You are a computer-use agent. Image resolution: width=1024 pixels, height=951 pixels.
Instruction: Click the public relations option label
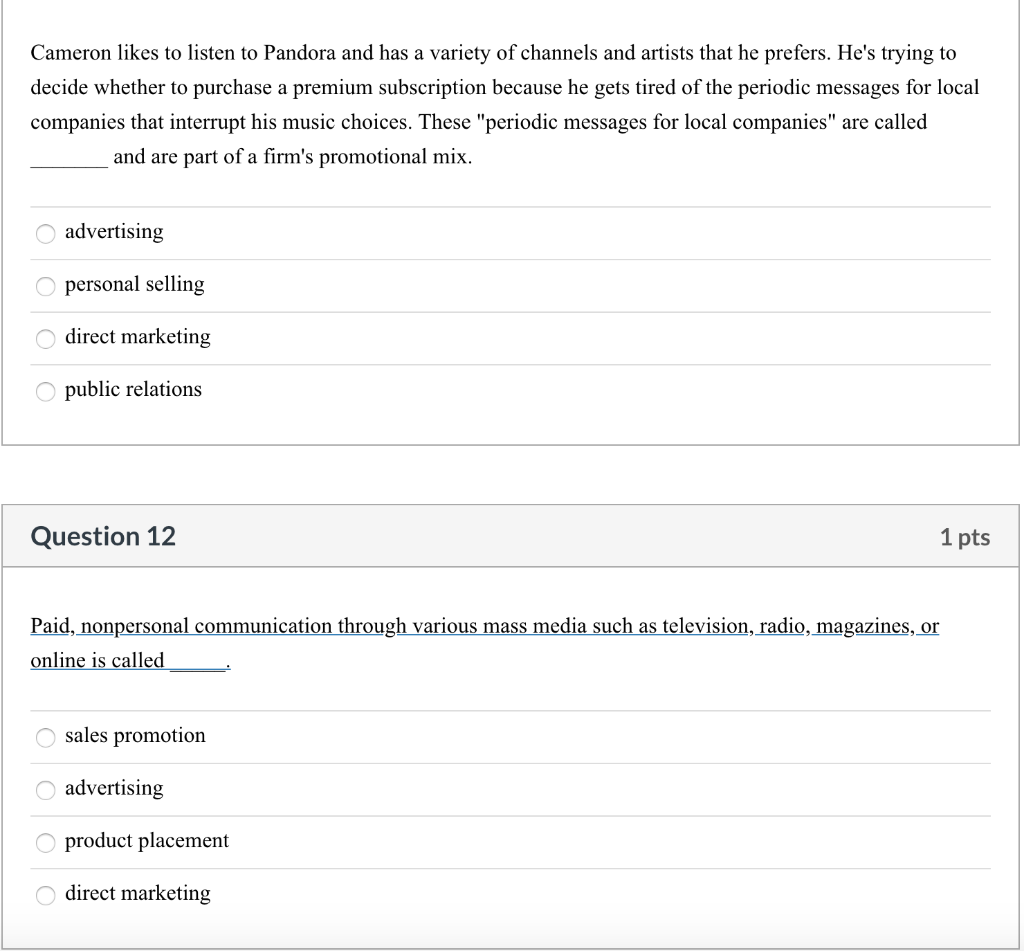pos(133,389)
